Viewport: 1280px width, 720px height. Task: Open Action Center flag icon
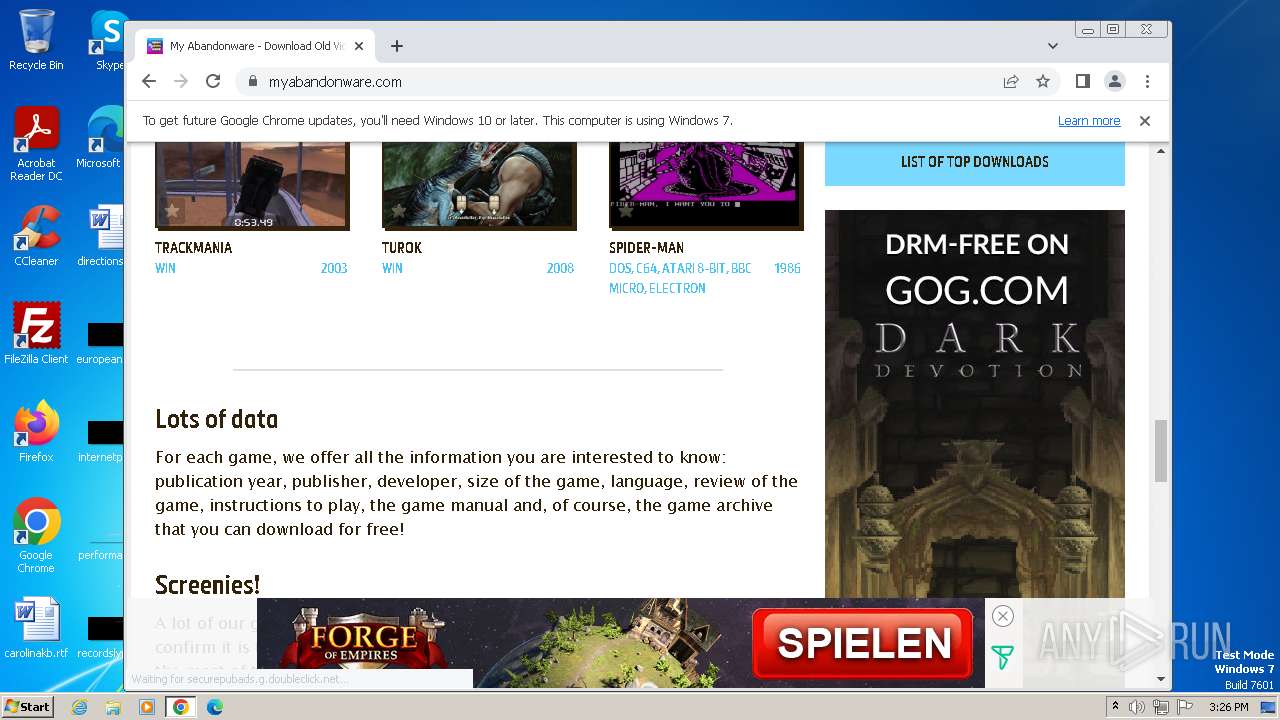point(1184,707)
